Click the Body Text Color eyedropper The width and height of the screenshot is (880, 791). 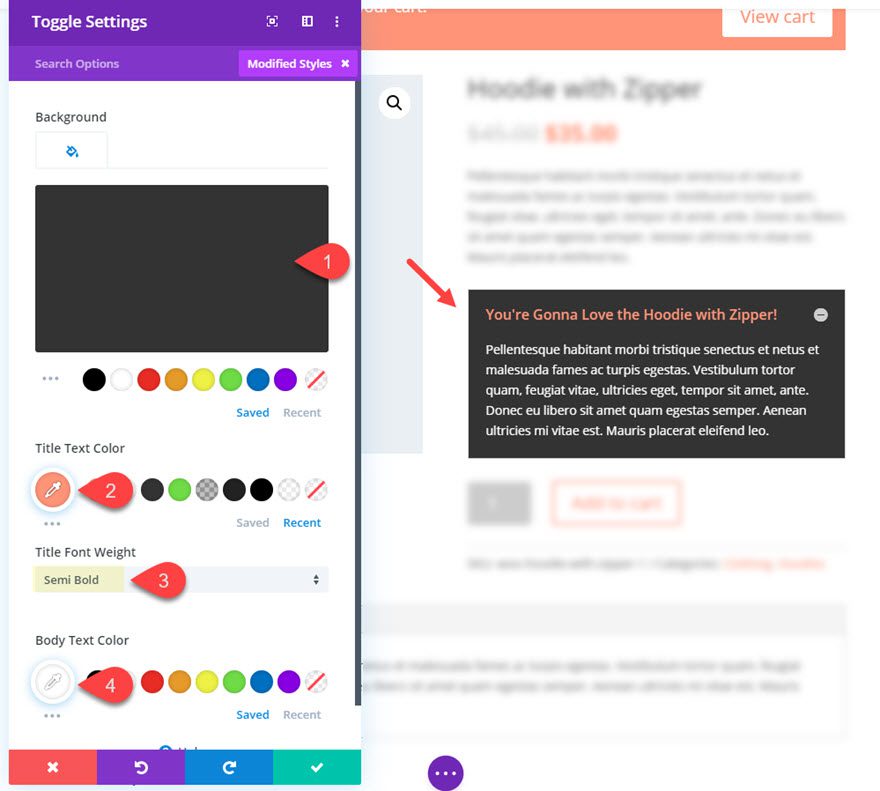point(53,682)
